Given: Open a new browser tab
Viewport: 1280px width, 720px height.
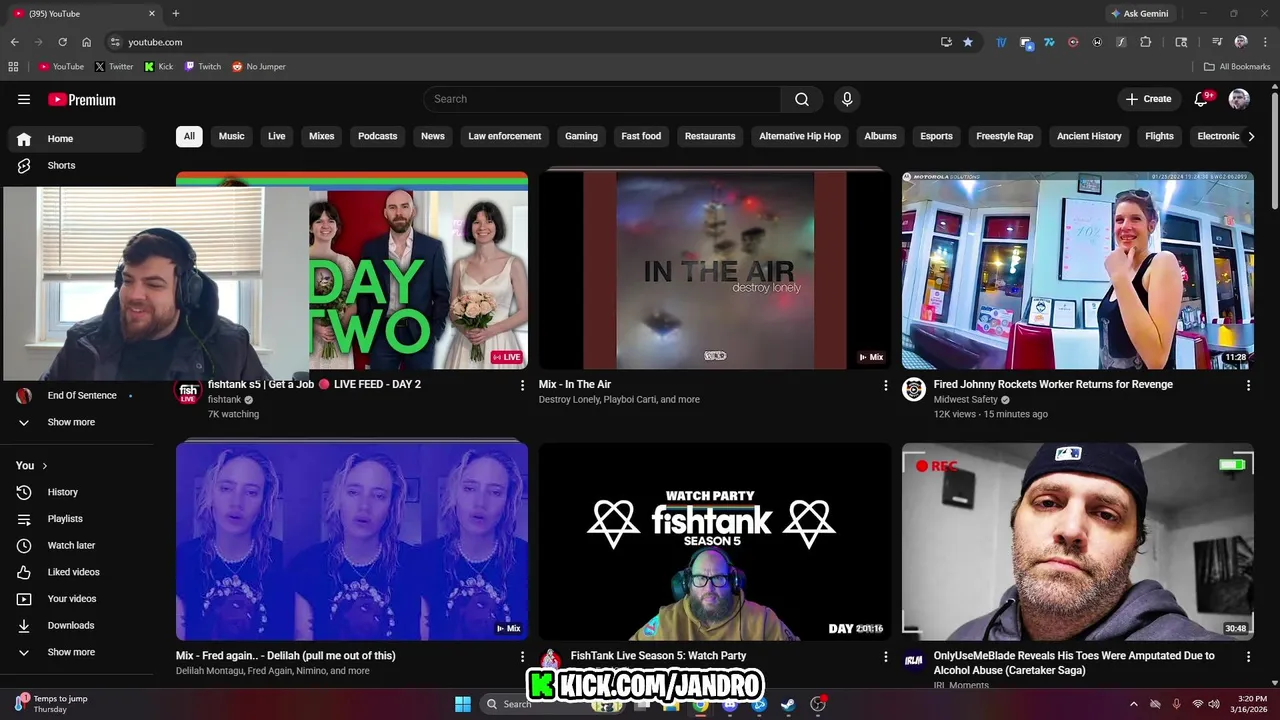Looking at the screenshot, I should point(176,13).
